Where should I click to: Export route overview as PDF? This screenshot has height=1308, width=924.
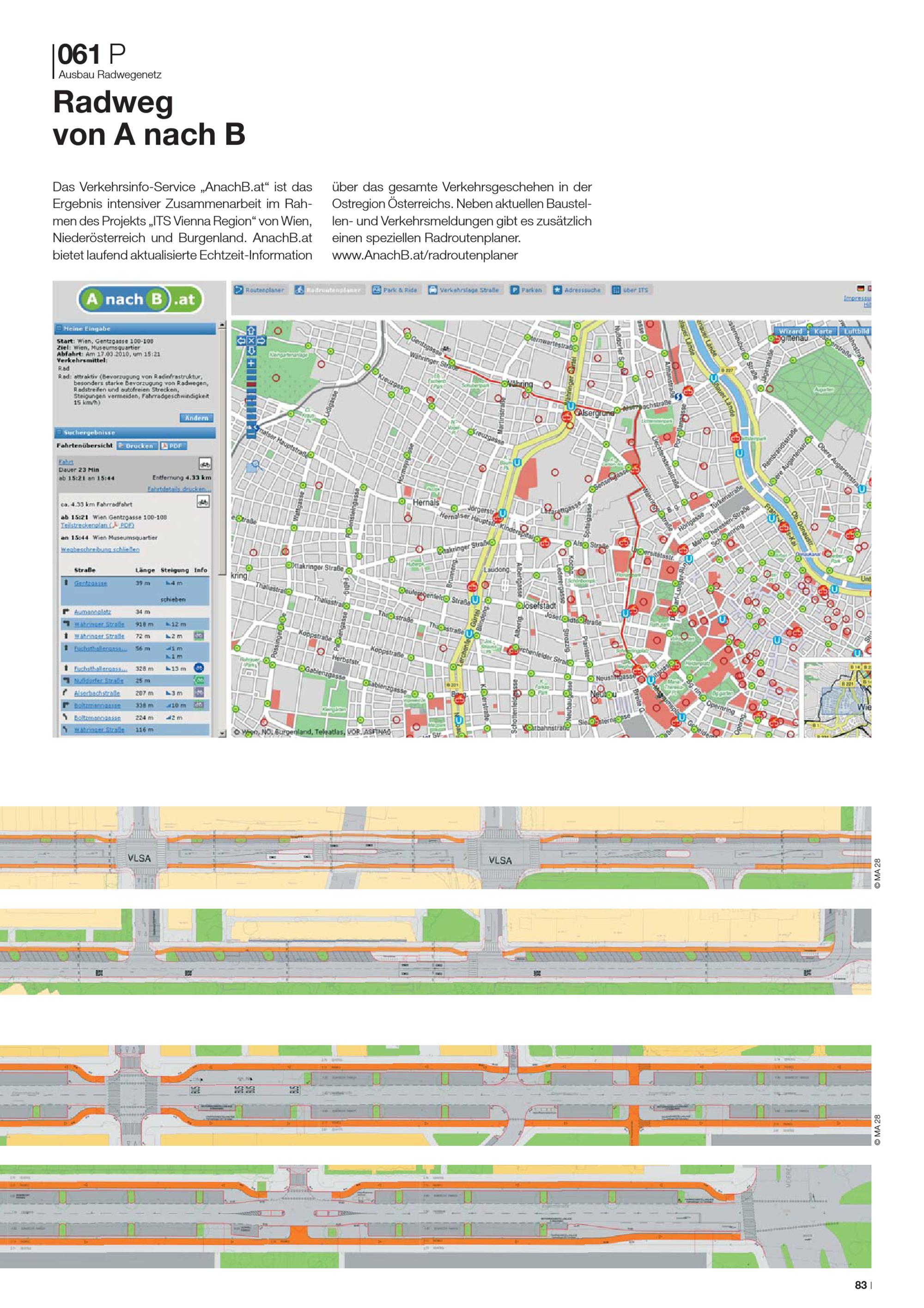point(173,446)
